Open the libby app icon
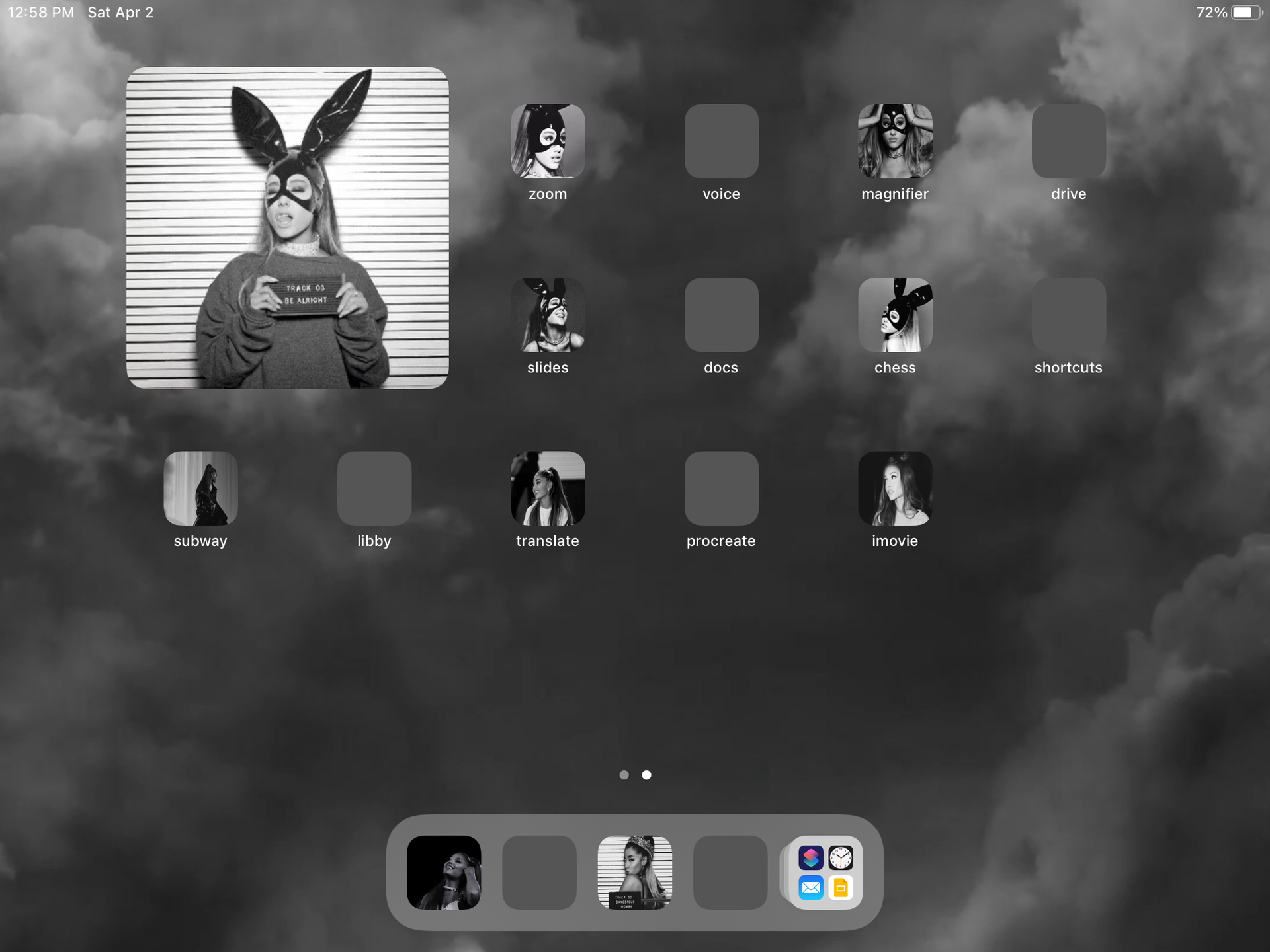Image resolution: width=1270 pixels, height=952 pixels. [374, 489]
